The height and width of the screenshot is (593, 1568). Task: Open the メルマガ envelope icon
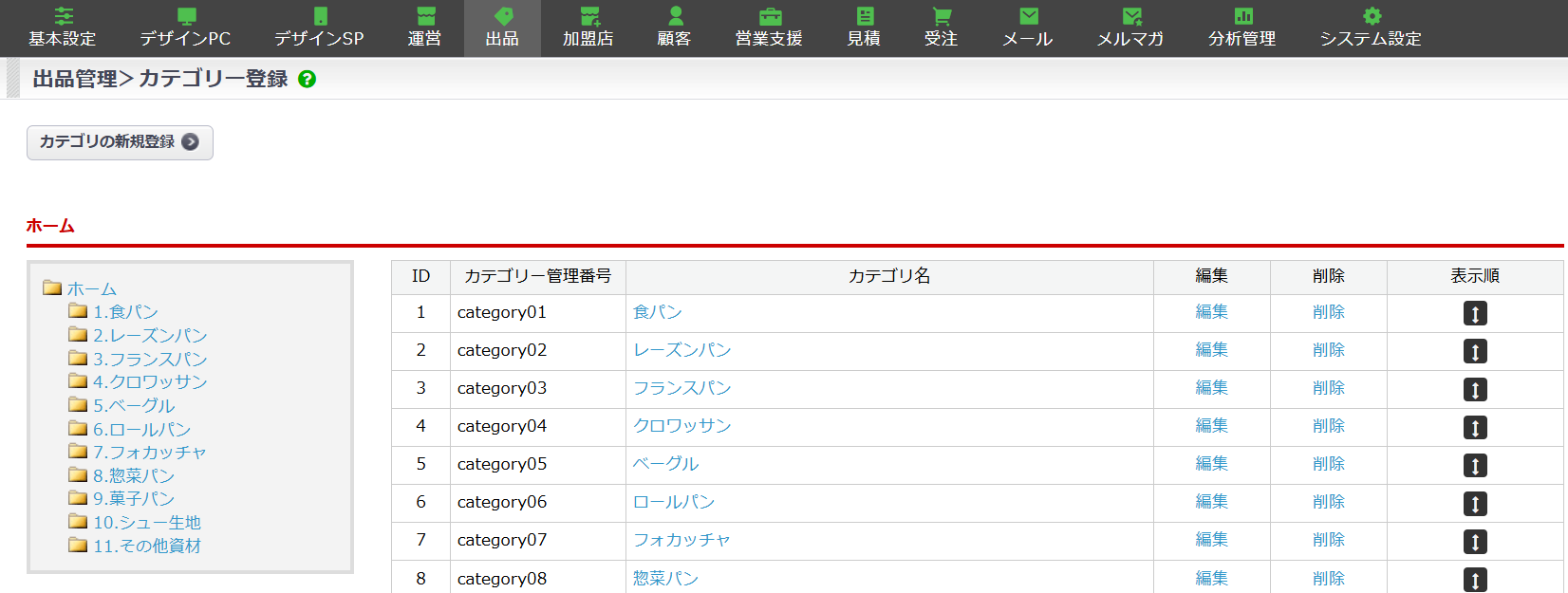click(x=1131, y=16)
